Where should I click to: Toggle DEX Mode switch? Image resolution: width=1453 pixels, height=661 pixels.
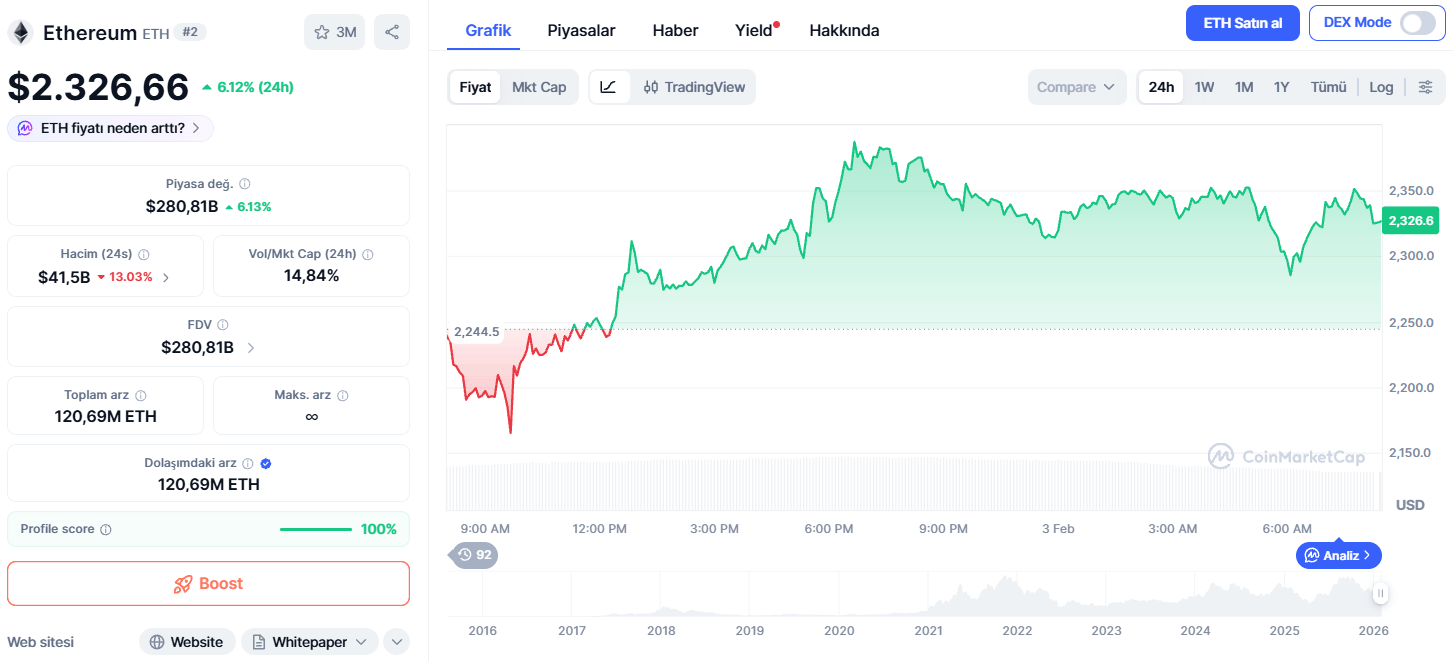point(1418,23)
